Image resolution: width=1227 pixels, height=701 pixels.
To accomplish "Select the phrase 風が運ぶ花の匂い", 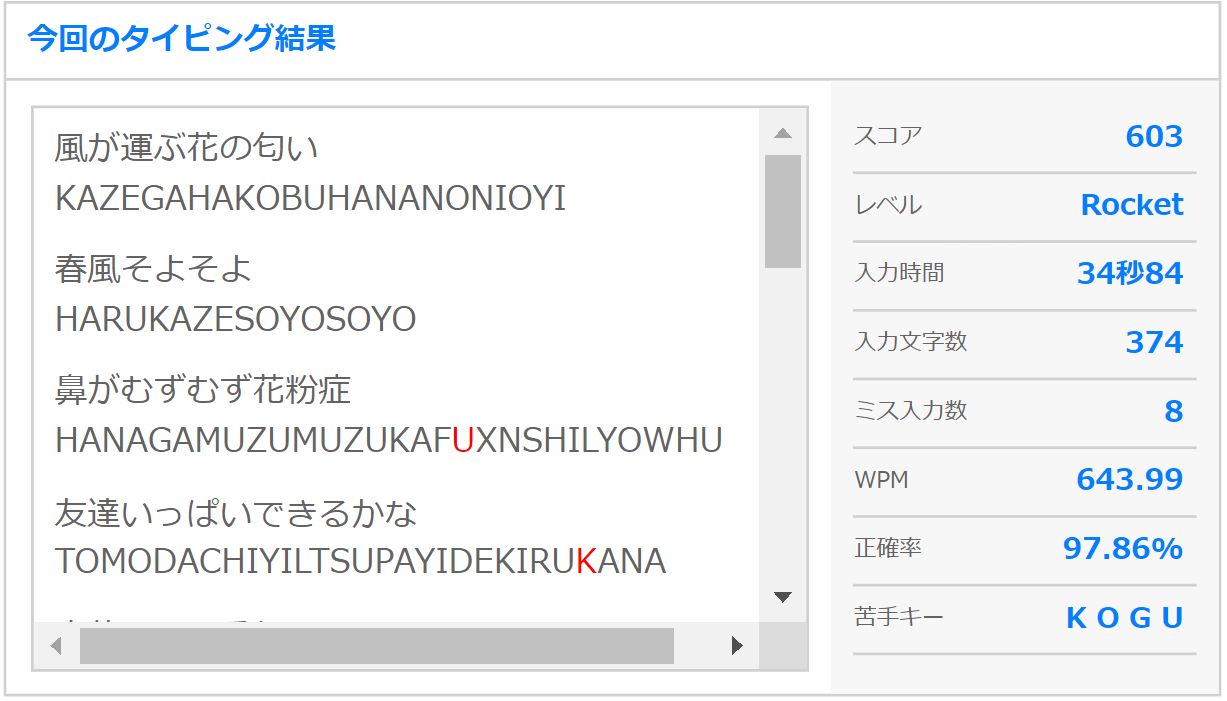I will [187, 148].
